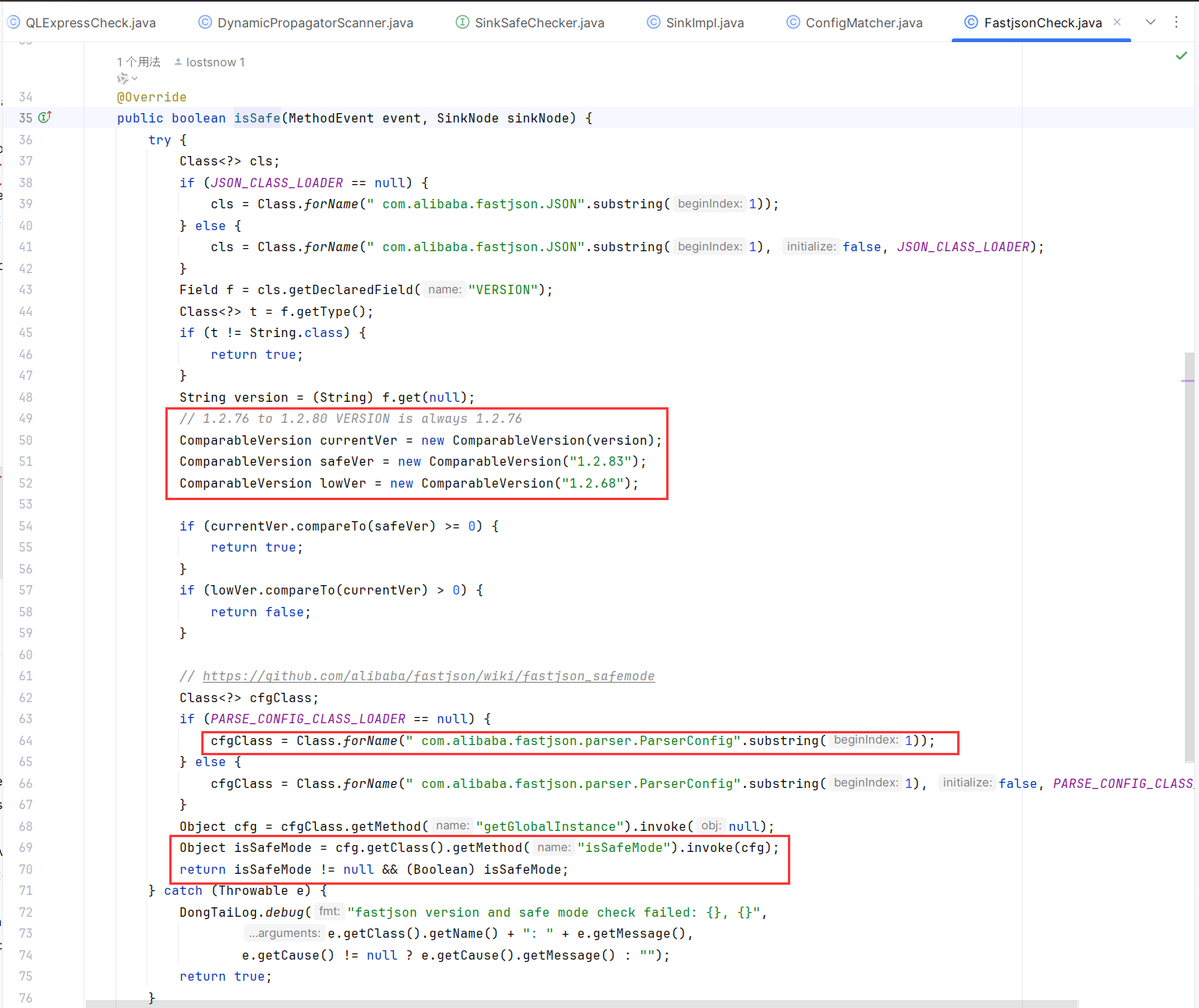1199x1008 pixels.
Task: Open the editor tabs three-dot options menu
Action: [1176, 23]
